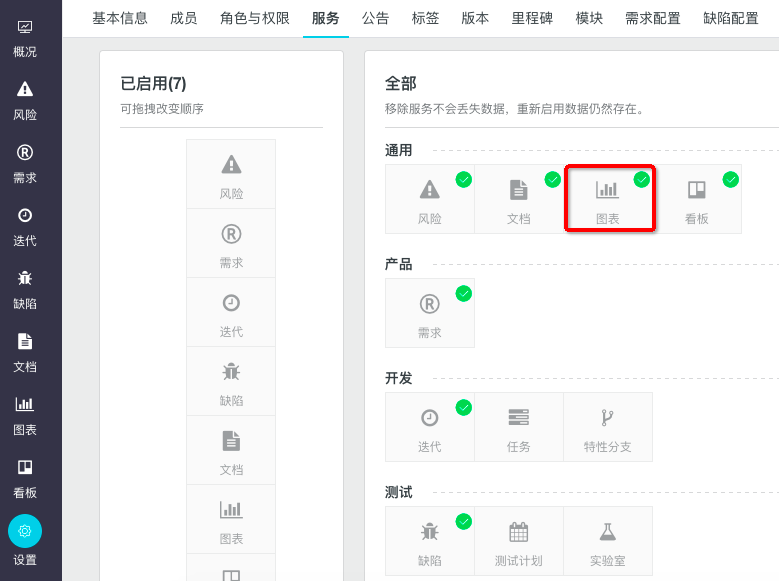Toggle green check on 开发 迭代 card

pos(464,408)
